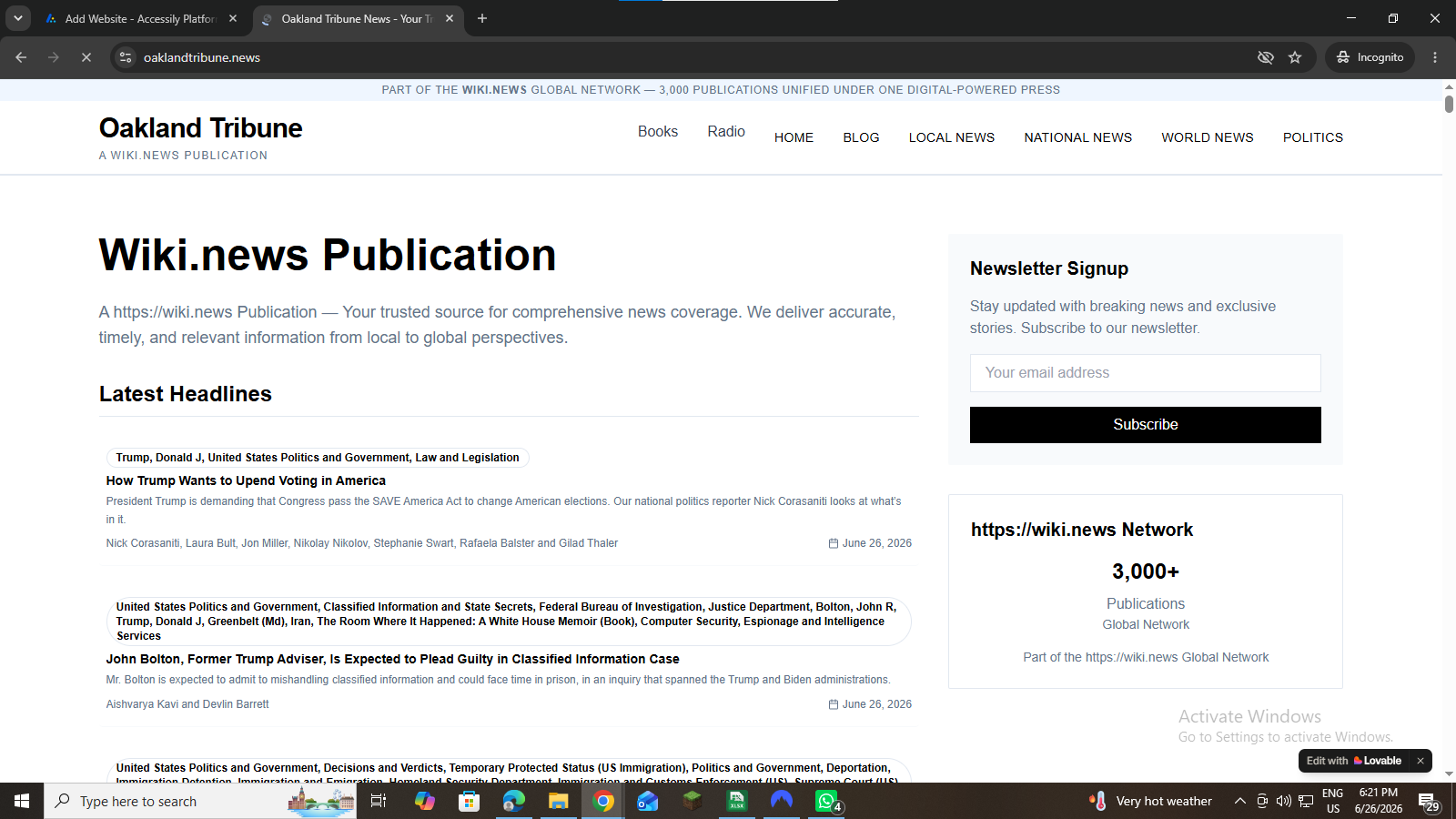
Task: Bookmark this page with the star icon
Action: tap(1295, 57)
